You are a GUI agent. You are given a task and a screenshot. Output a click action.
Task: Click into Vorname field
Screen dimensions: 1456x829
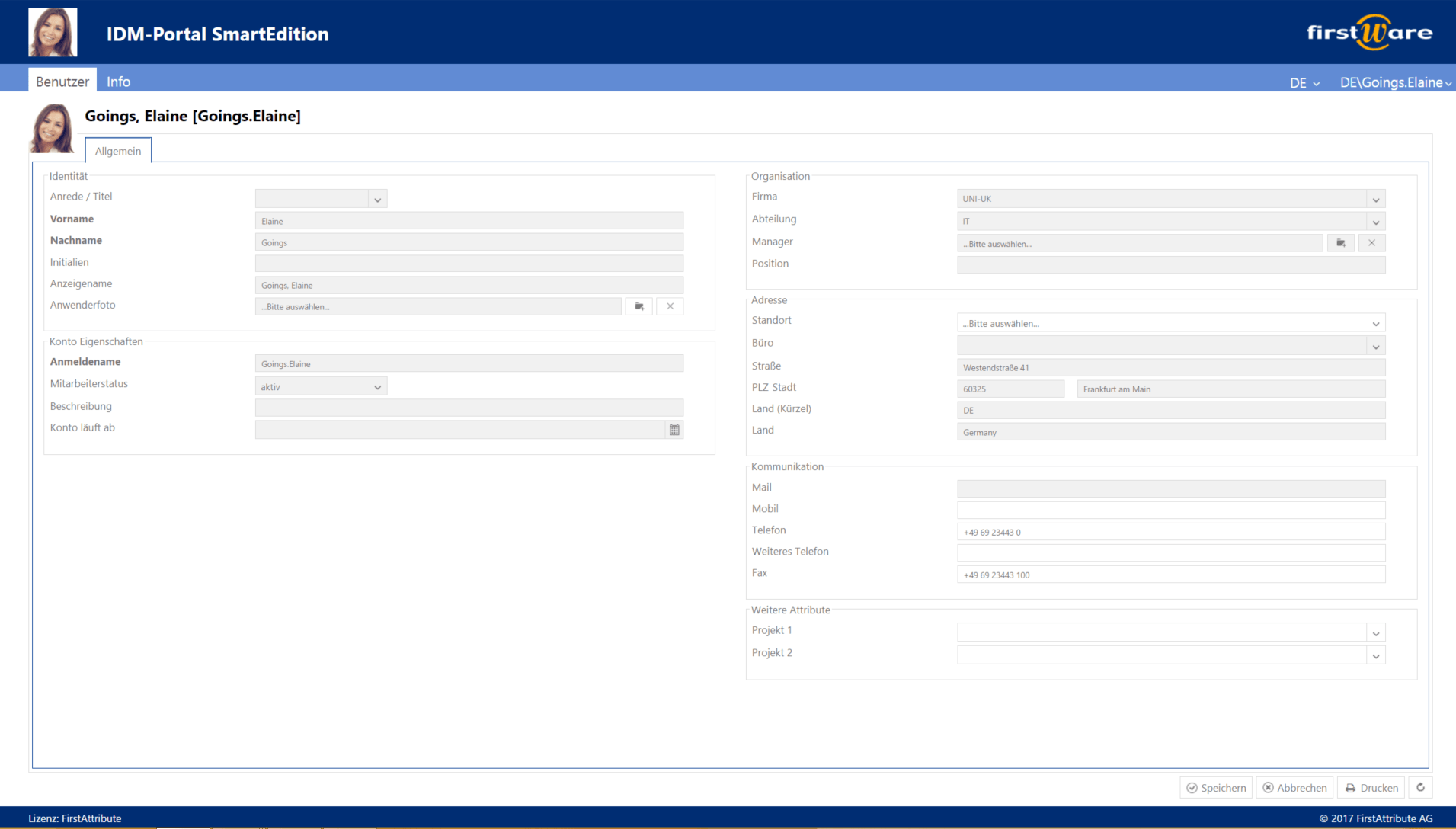469,221
